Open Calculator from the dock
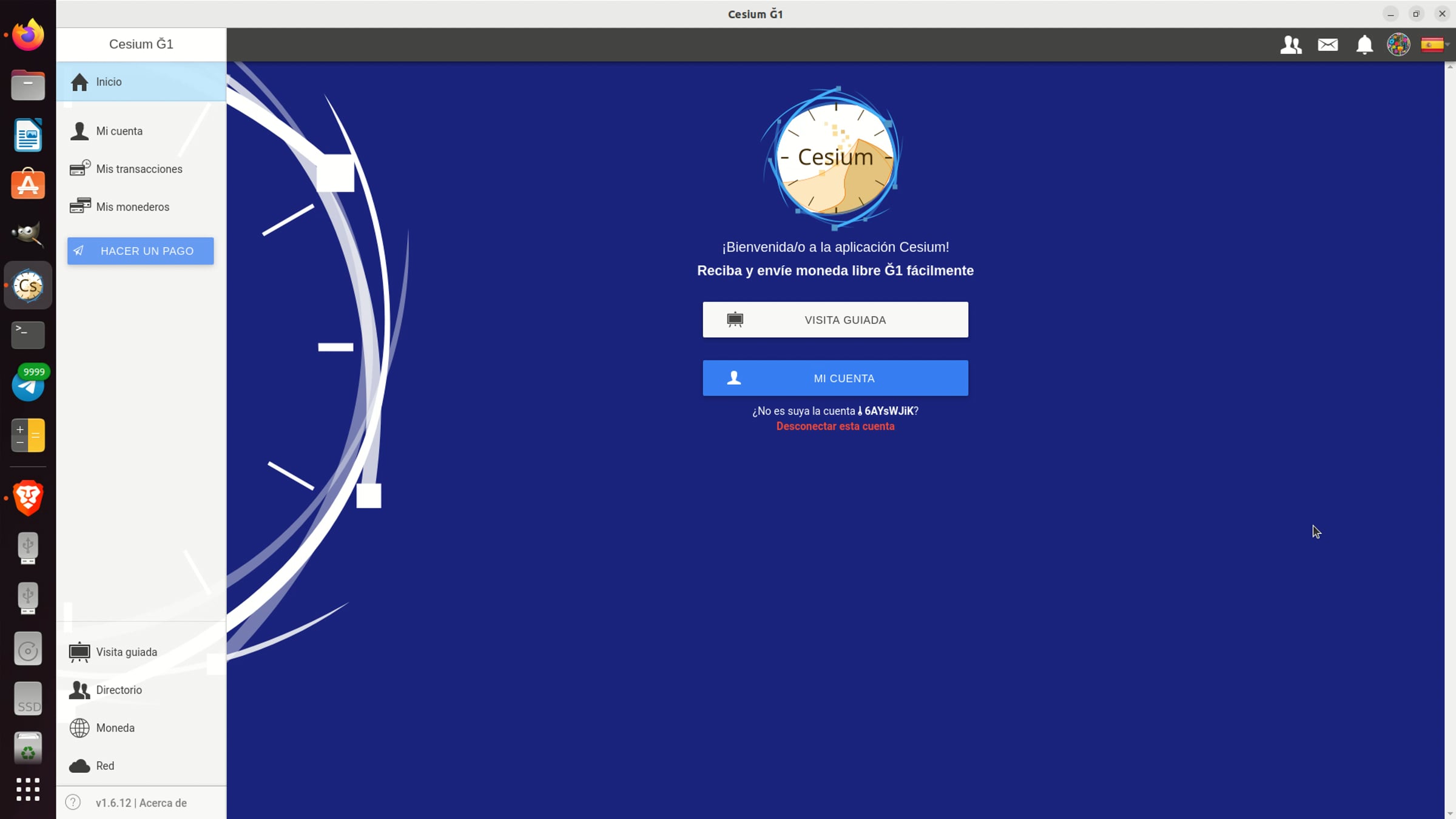The image size is (1456, 819). [x=28, y=435]
